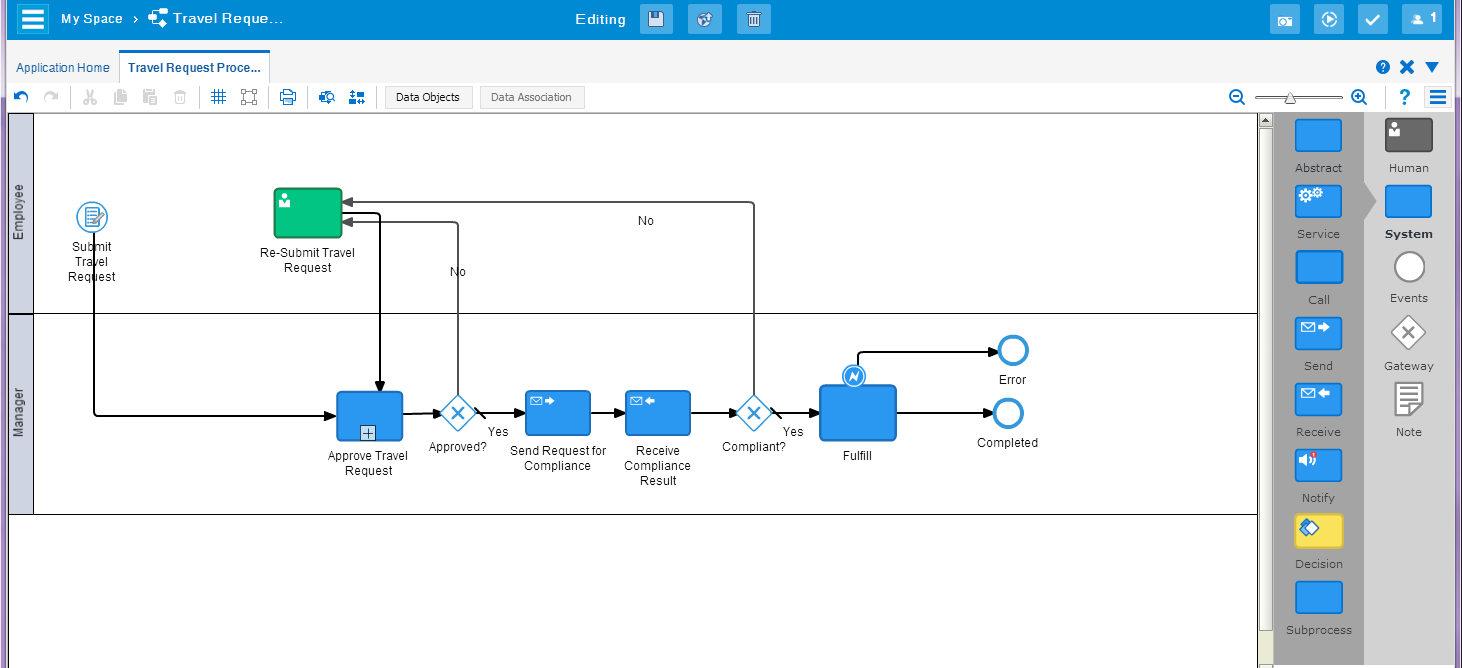This screenshot has width=1462, height=668.
Task: Click the Data Objects button
Action: [x=428, y=97]
